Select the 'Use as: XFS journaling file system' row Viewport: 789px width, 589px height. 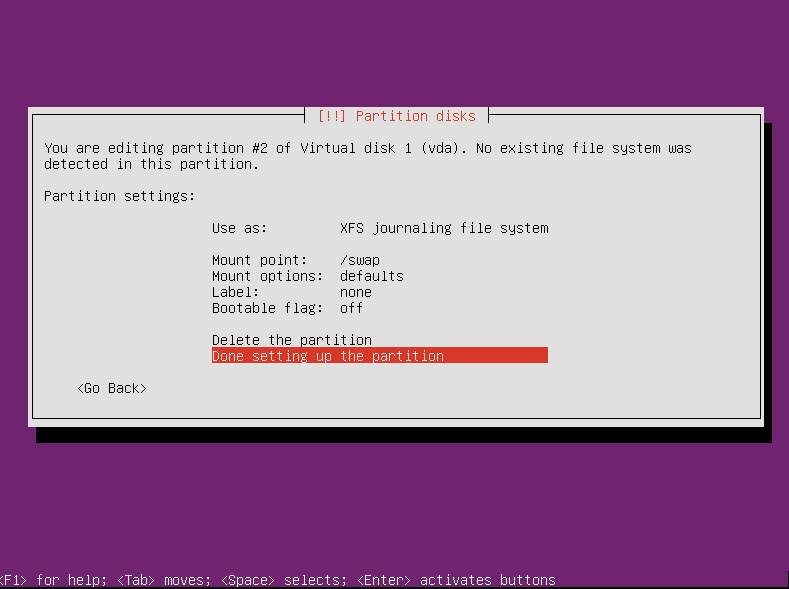click(x=380, y=228)
